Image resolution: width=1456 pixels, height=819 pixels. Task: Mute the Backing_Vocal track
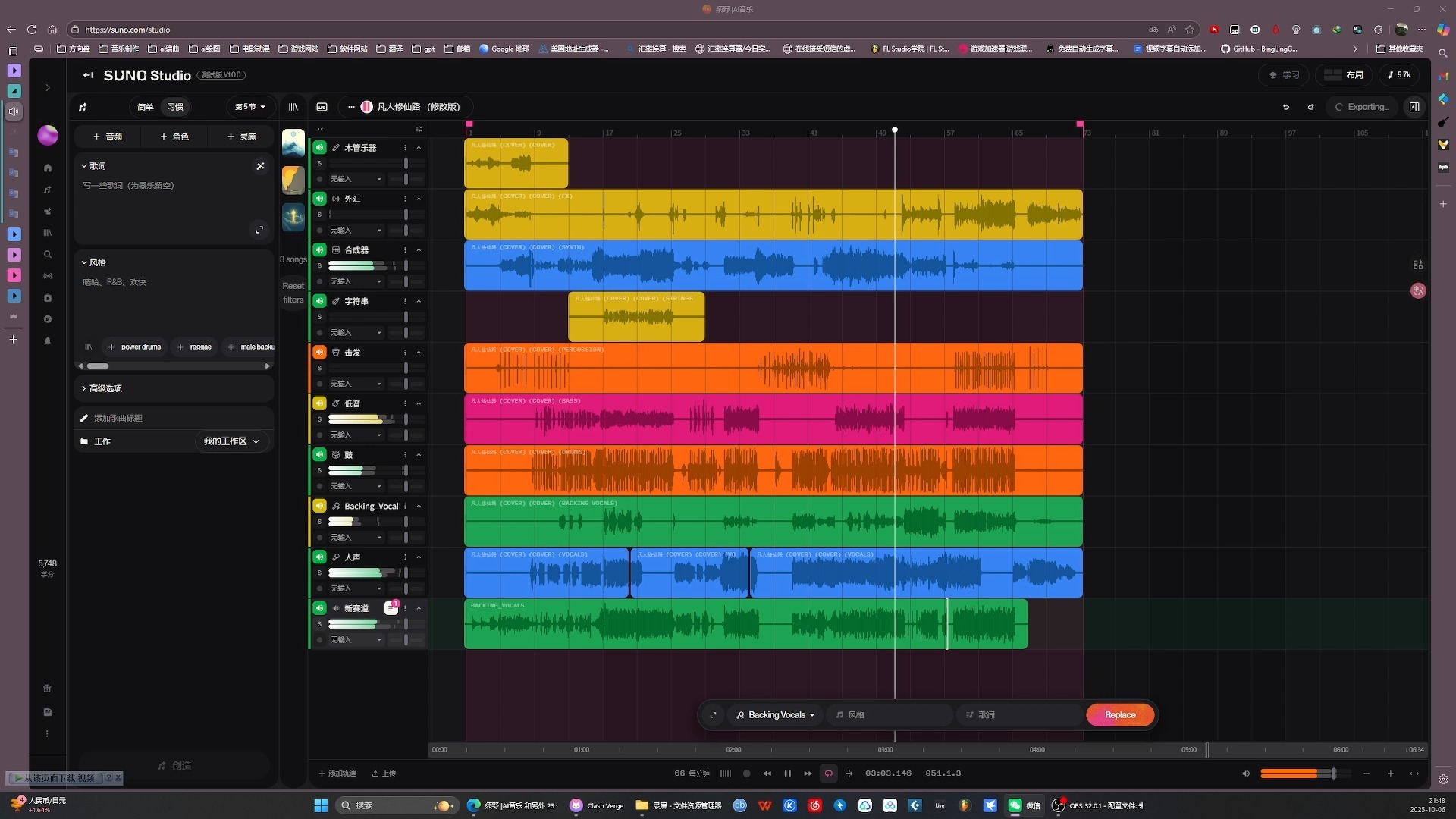[320, 506]
